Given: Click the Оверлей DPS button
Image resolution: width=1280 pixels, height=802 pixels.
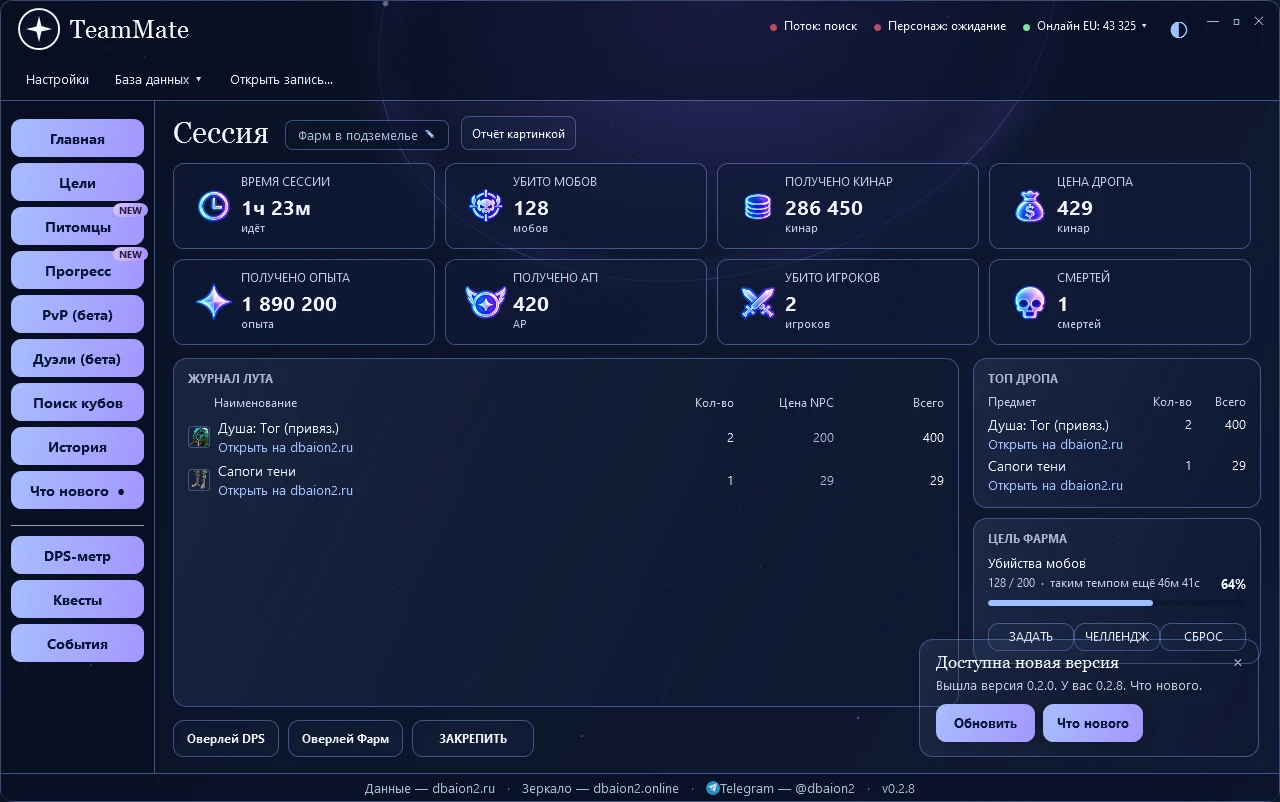Looking at the screenshot, I should point(226,739).
